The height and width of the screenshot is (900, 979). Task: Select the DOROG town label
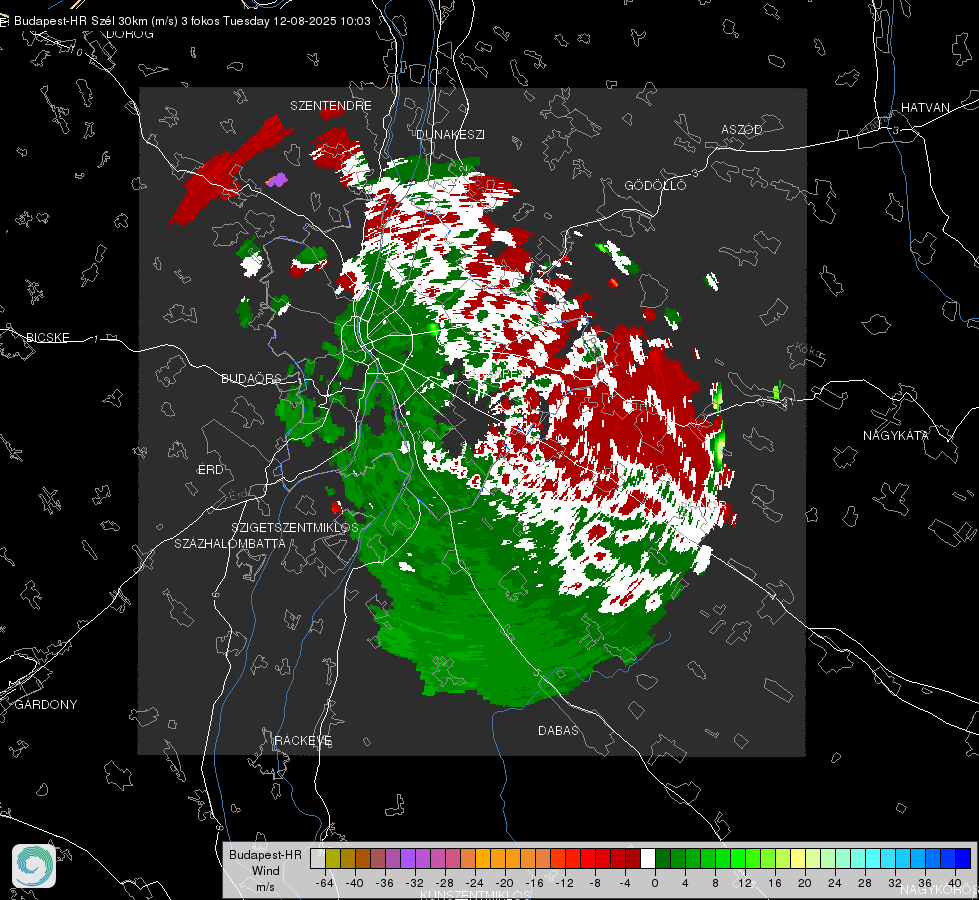click(130, 34)
